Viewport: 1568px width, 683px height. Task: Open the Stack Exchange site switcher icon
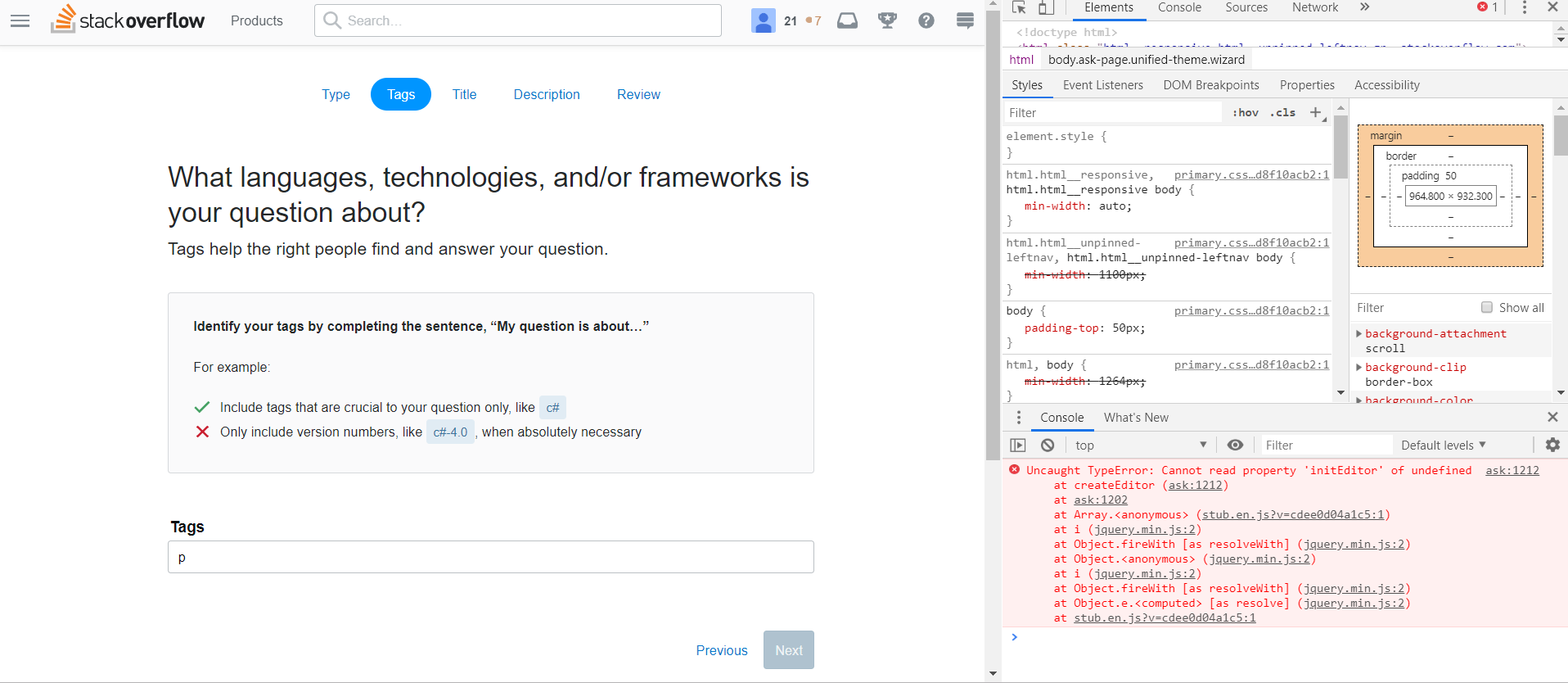966,20
